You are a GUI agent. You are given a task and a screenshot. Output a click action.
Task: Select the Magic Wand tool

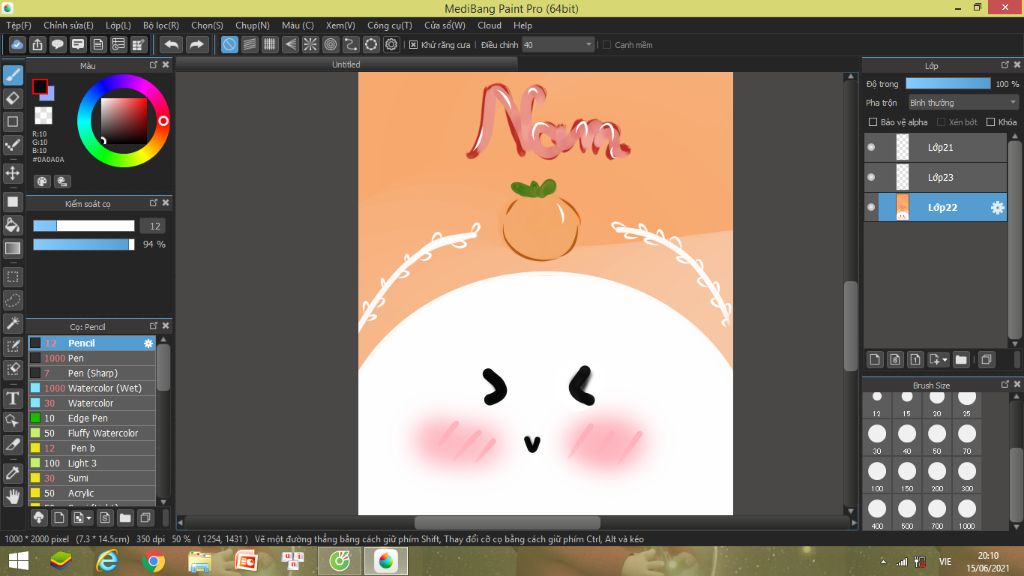12,323
